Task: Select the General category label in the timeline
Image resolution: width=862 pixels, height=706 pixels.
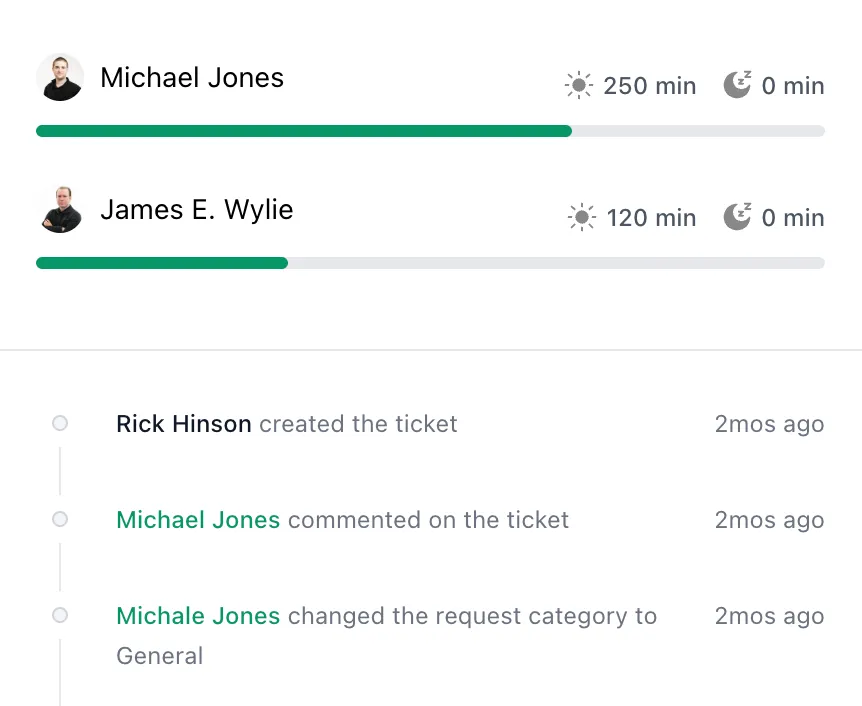Action: coord(160,655)
